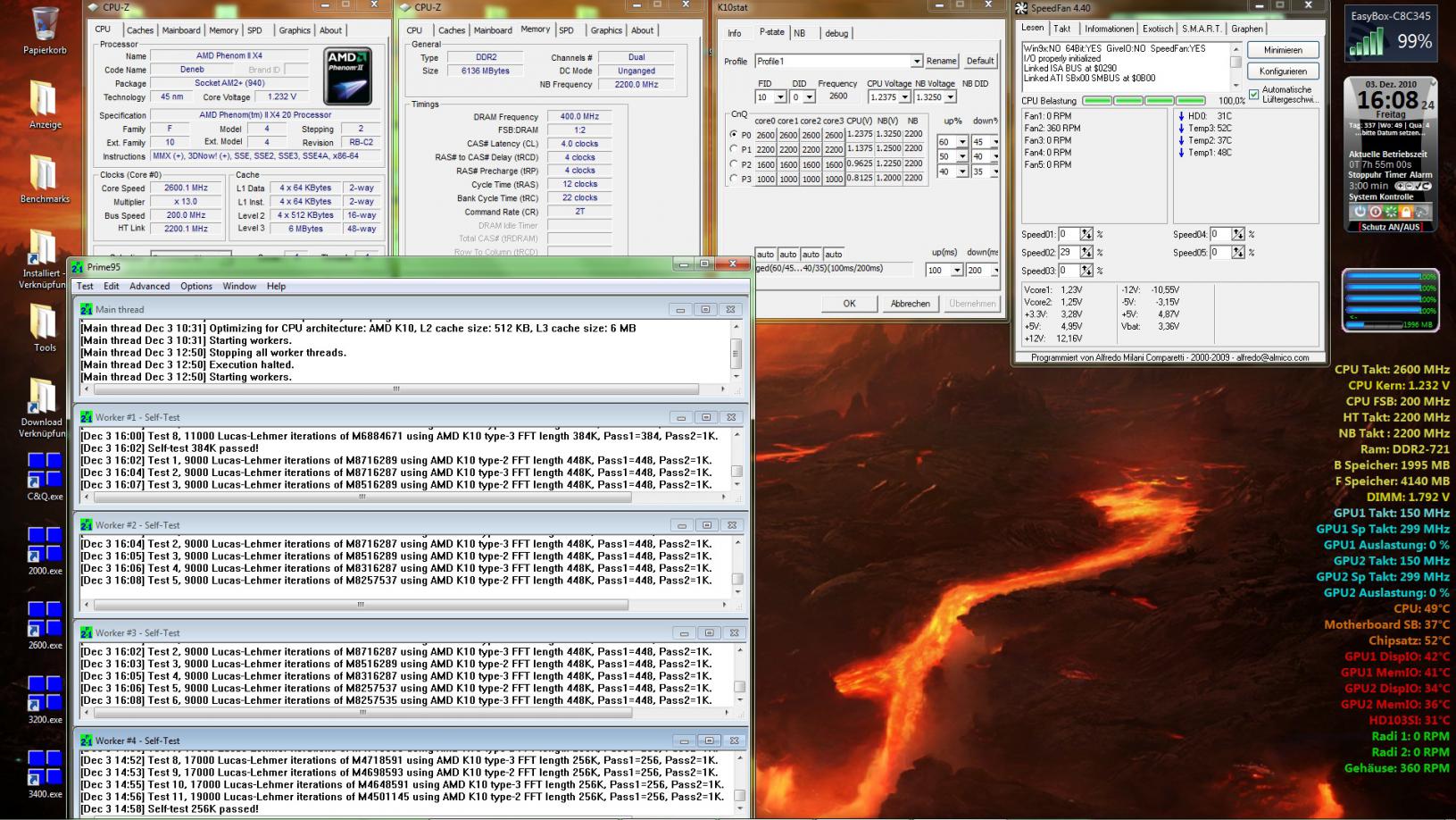Screen dimensions: 1456x820
Task: Click the Main thread horizontal scrollbar
Action: click(x=404, y=389)
